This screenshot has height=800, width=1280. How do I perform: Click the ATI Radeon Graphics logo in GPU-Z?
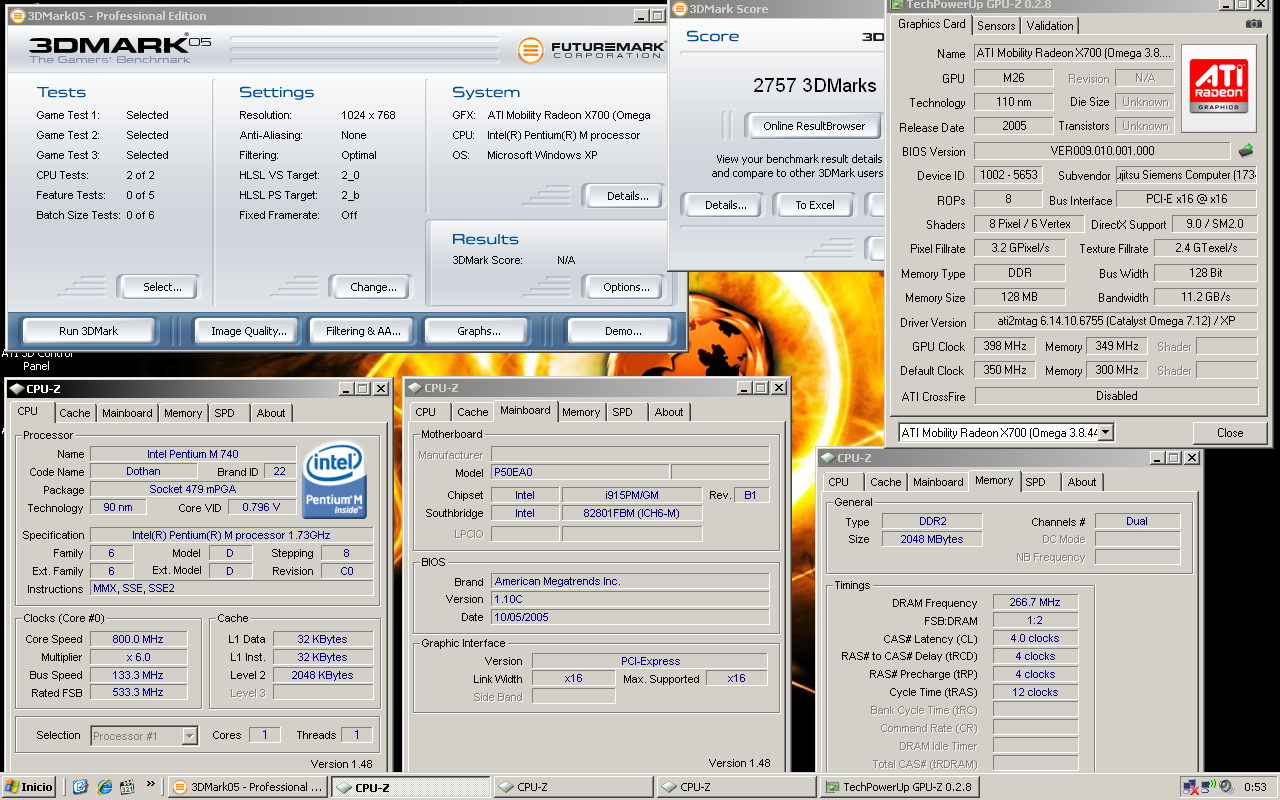pyautogui.click(x=1218, y=88)
